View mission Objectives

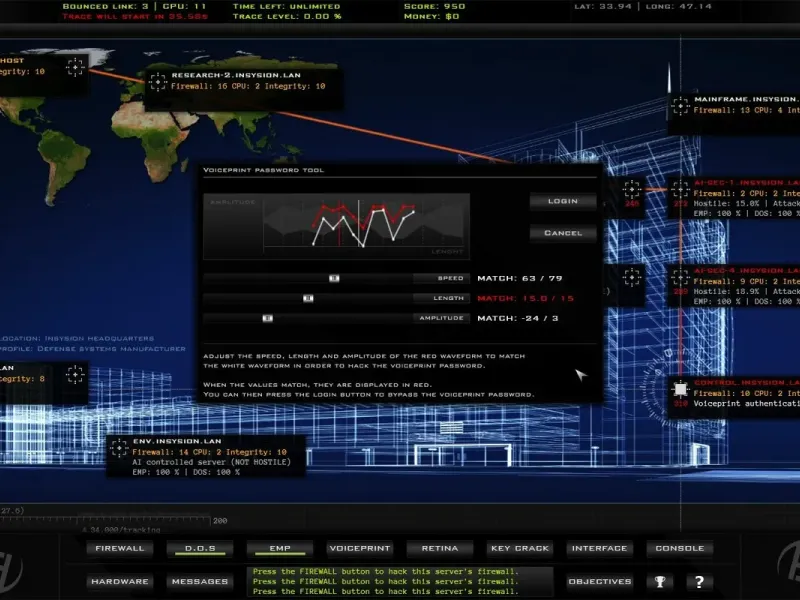tap(599, 582)
